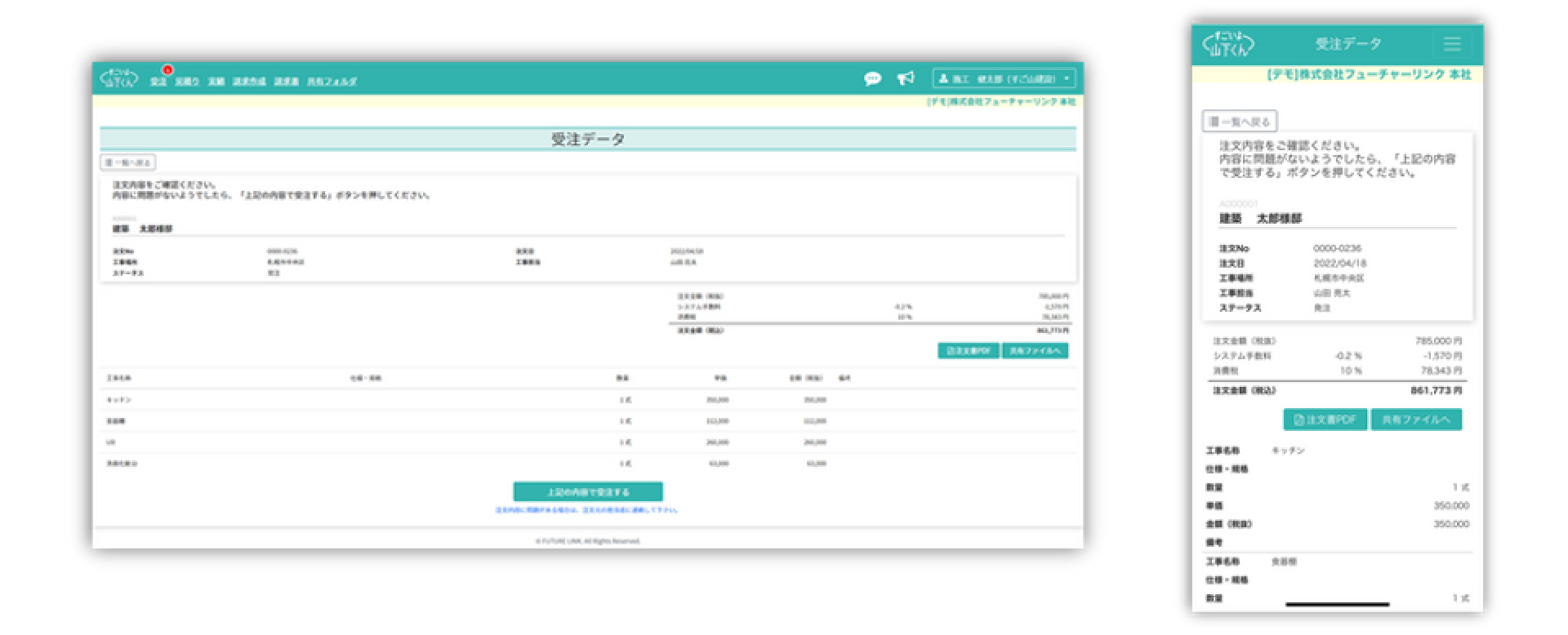
Task: Open the hamburger menu in mobile view
Action: (x=1452, y=44)
